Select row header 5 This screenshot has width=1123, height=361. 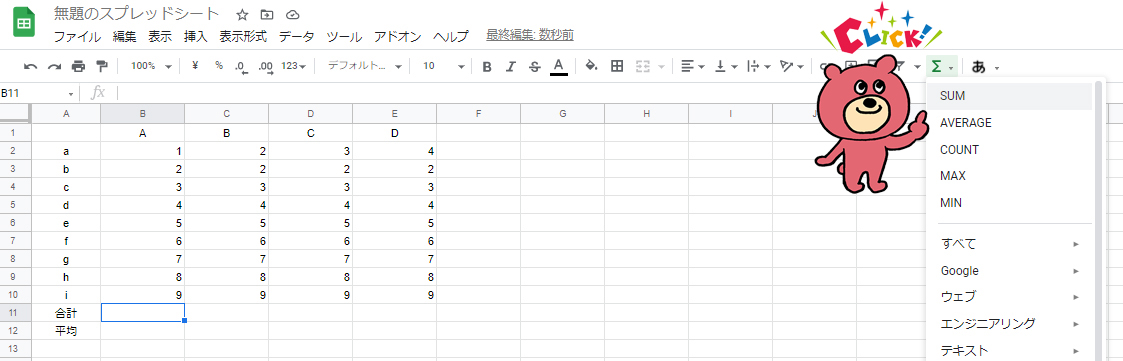[x=16, y=204]
